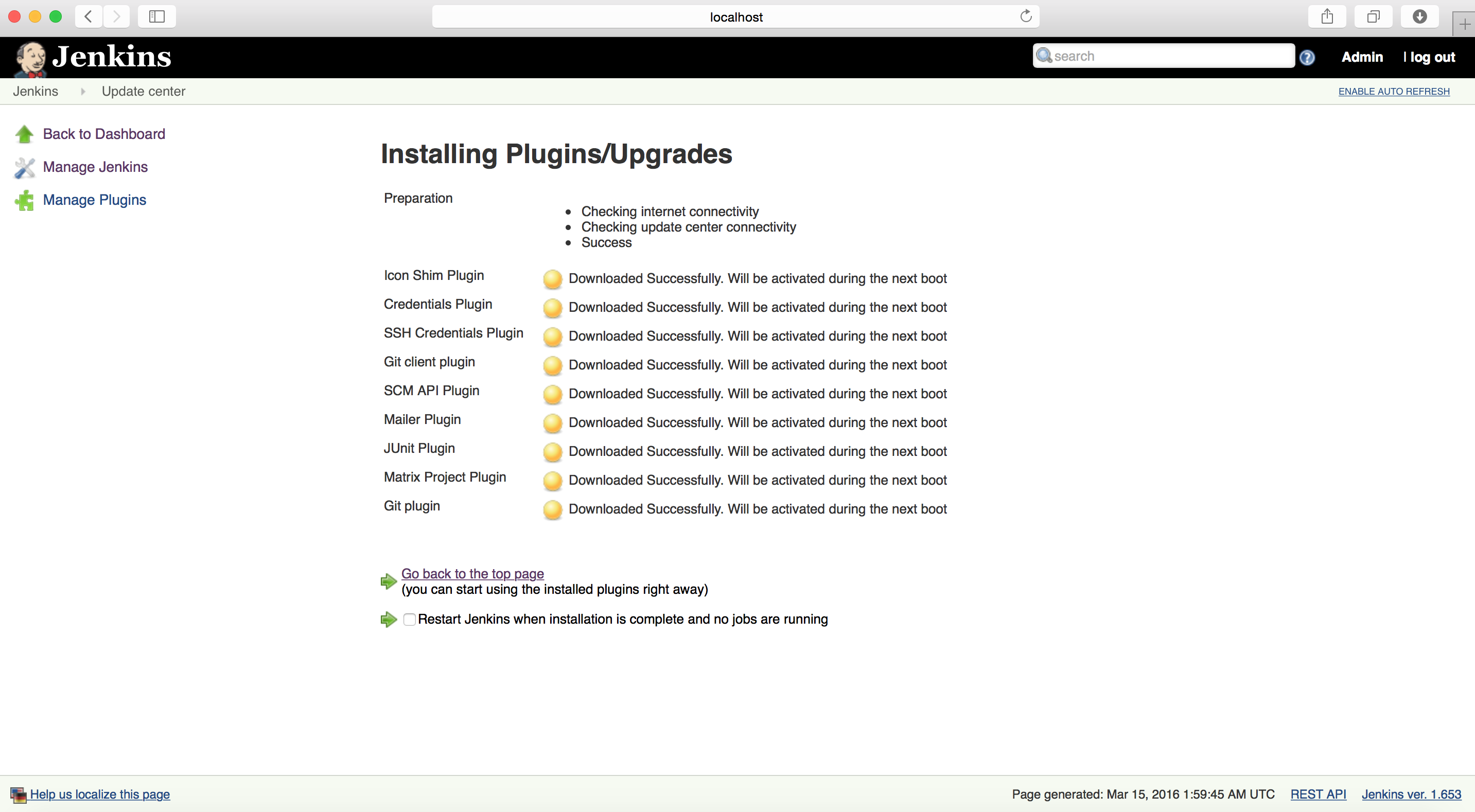
Task: Click 'Mailer Plugin' name text
Action: point(422,420)
